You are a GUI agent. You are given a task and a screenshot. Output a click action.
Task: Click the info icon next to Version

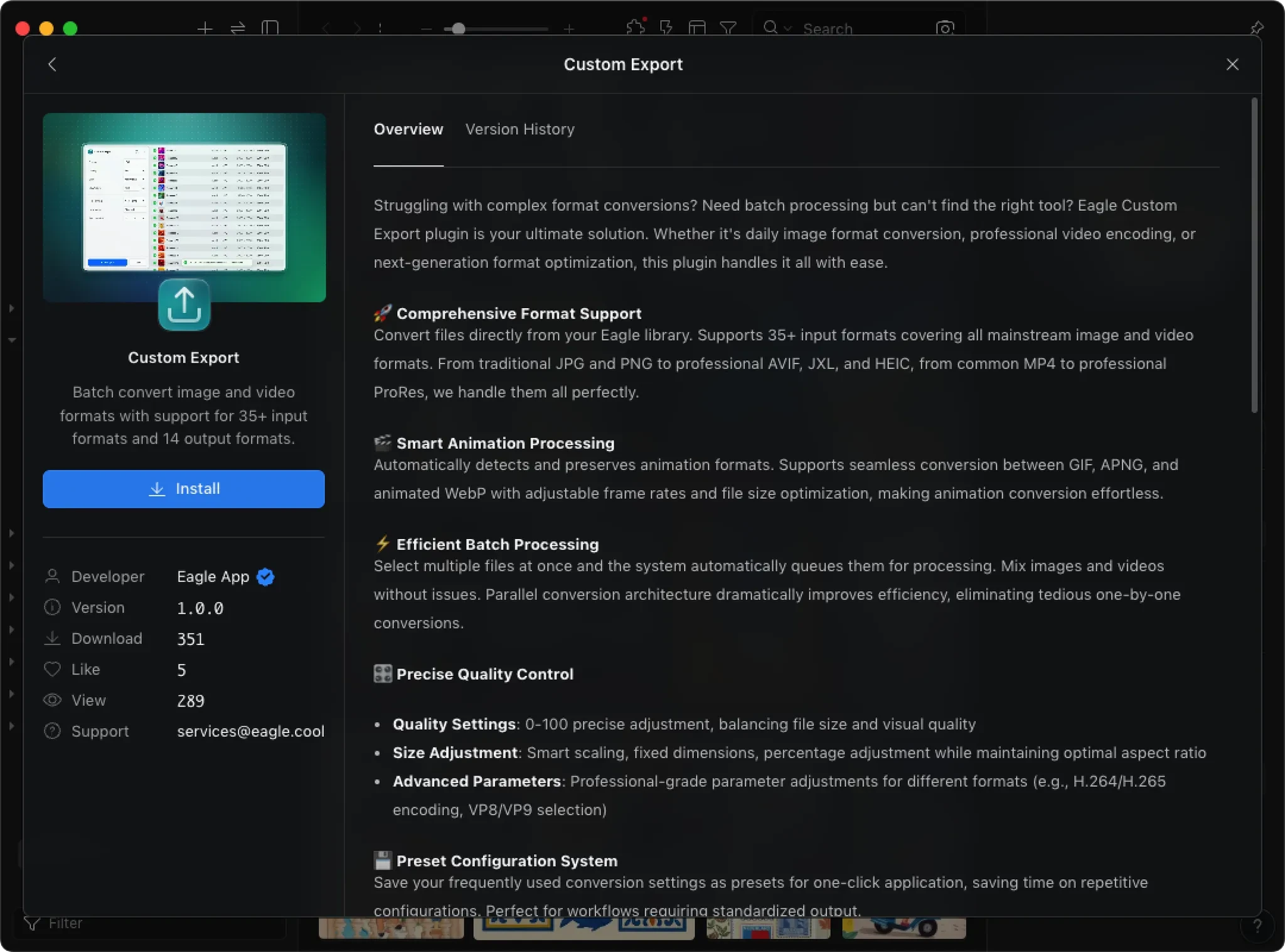tap(53, 607)
